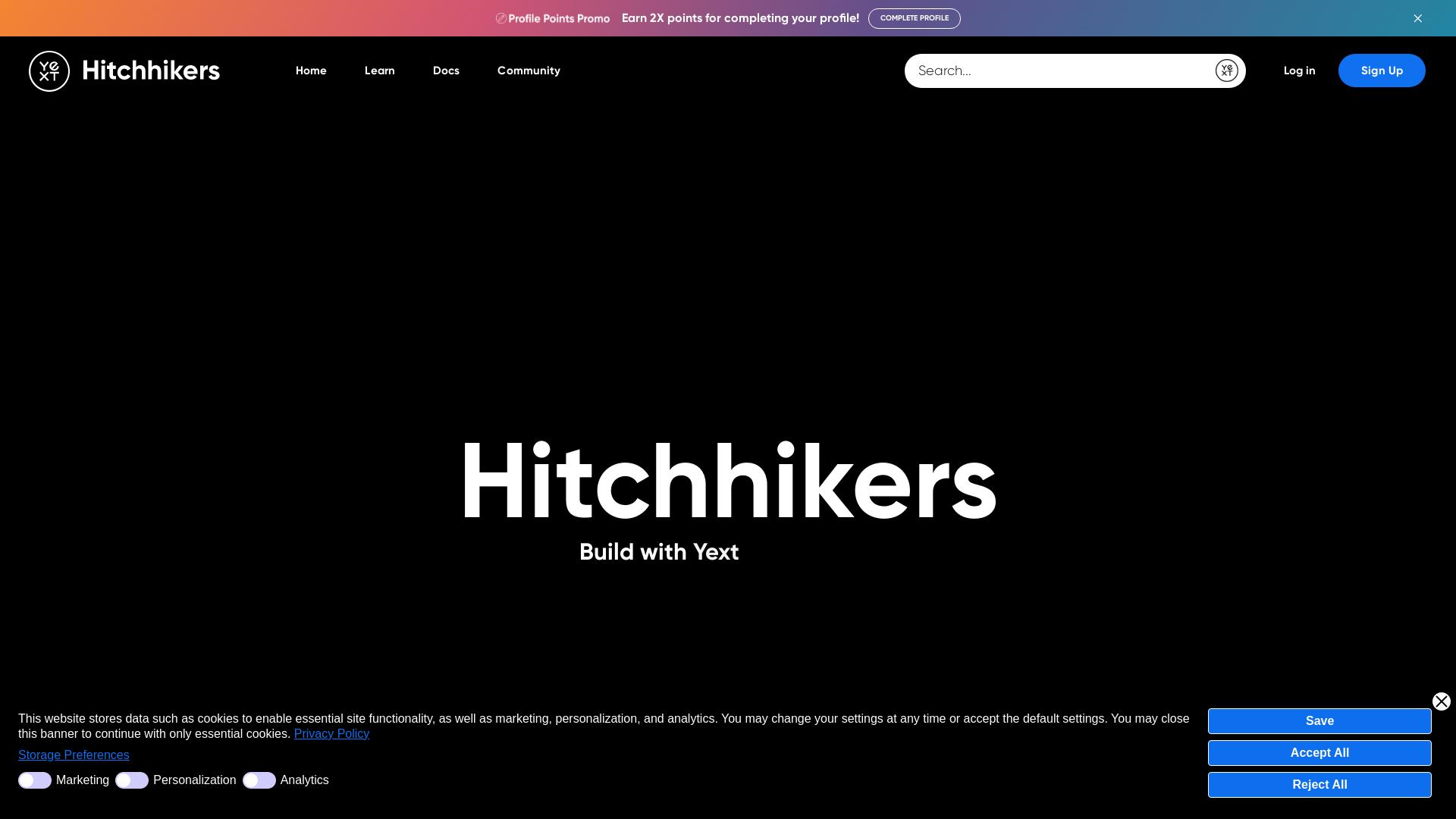Viewport: 1456px width, 819px height.
Task: Dismiss the Profile Points Promo banner
Action: (x=1417, y=17)
